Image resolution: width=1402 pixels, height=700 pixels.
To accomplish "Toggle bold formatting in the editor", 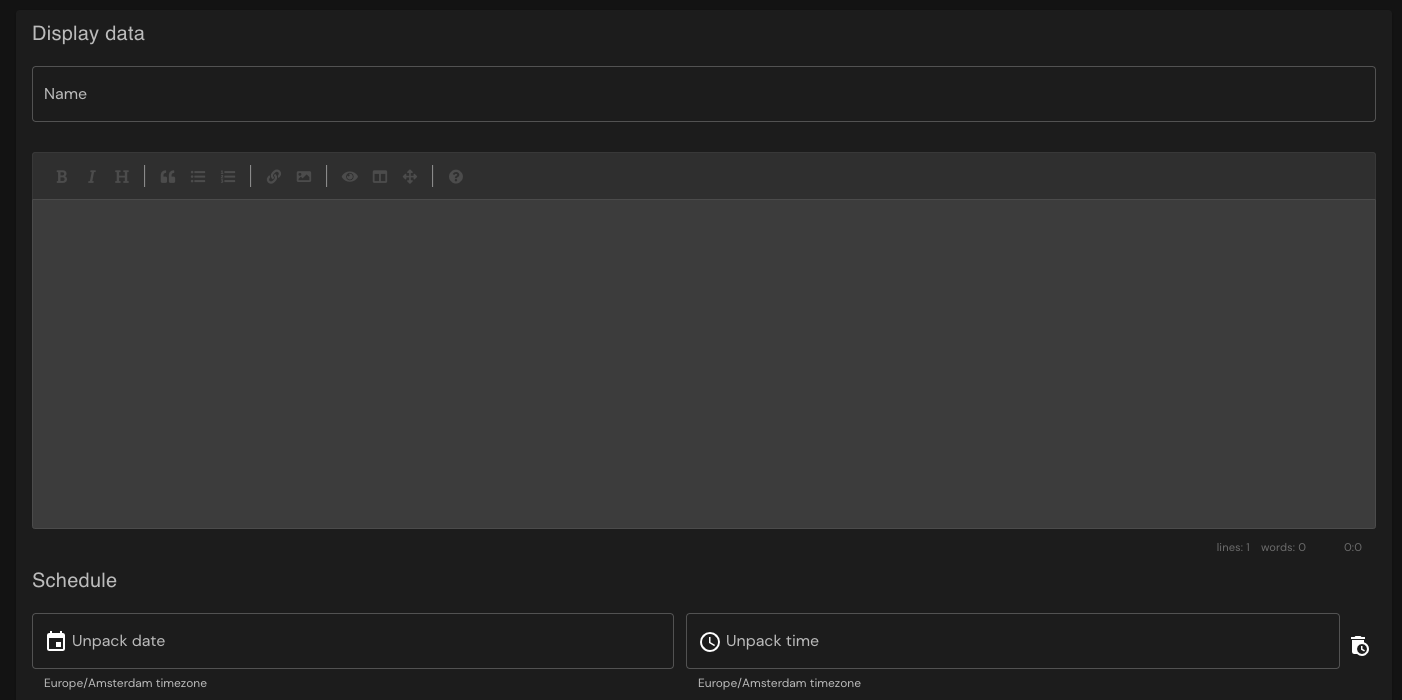I will click(62, 176).
